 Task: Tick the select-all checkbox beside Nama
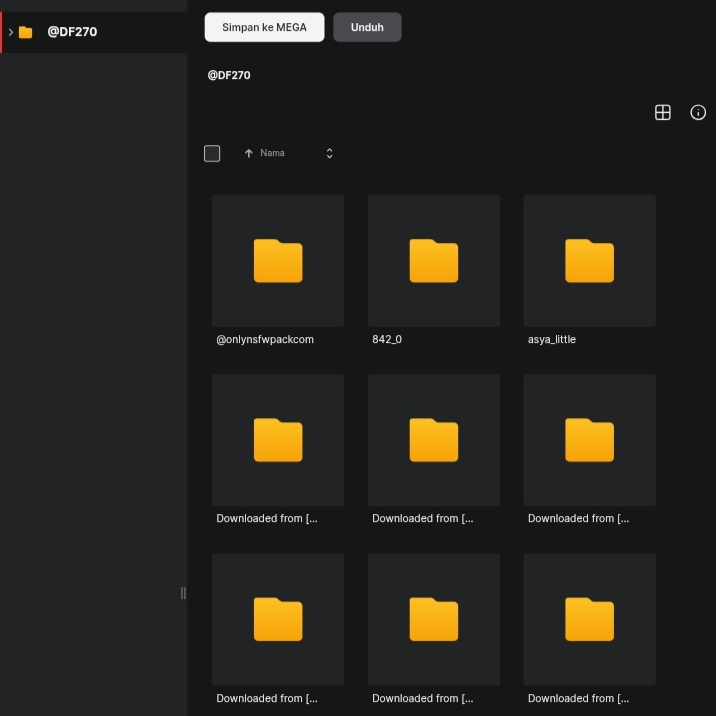click(x=212, y=153)
